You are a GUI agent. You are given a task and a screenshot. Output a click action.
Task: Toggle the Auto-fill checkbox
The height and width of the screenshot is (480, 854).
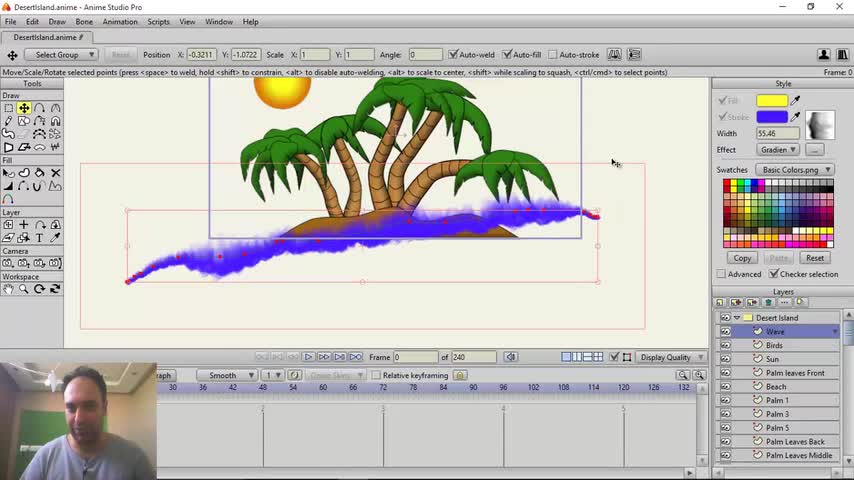(x=507, y=54)
